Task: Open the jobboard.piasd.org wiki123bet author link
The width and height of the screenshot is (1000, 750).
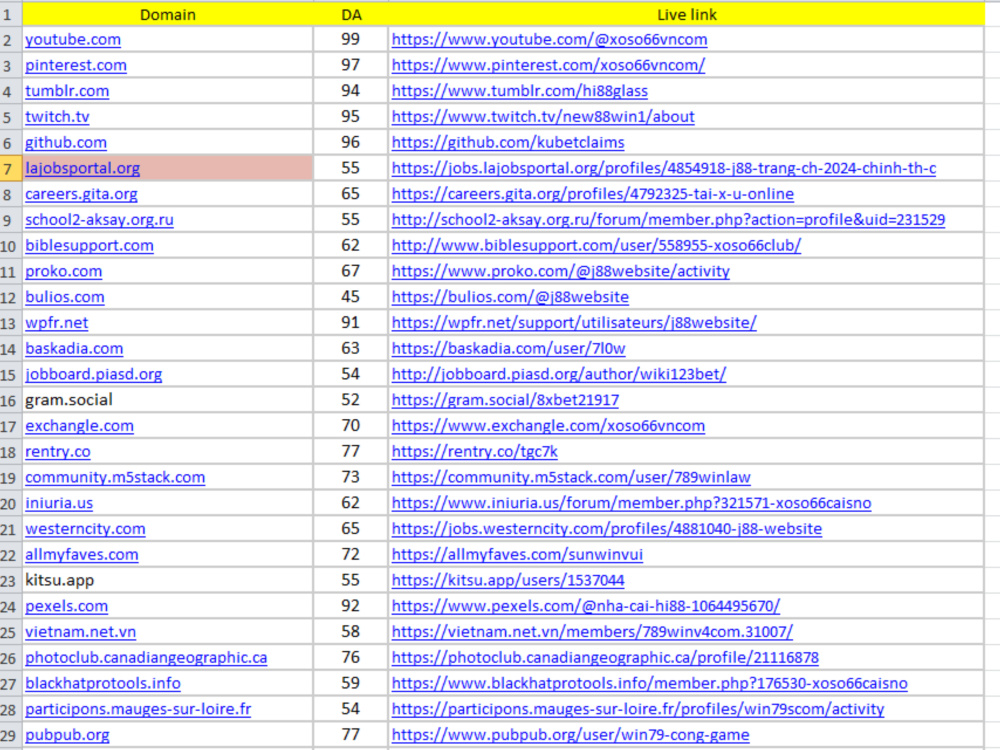Action: (559, 374)
